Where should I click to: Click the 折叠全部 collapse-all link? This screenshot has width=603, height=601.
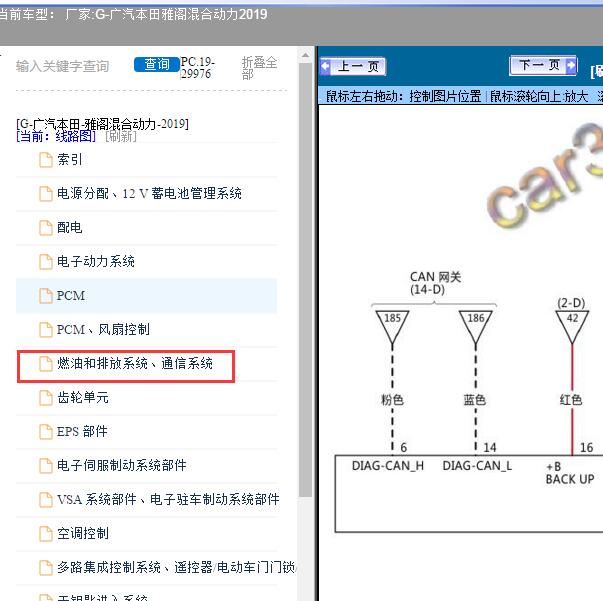(x=259, y=67)
